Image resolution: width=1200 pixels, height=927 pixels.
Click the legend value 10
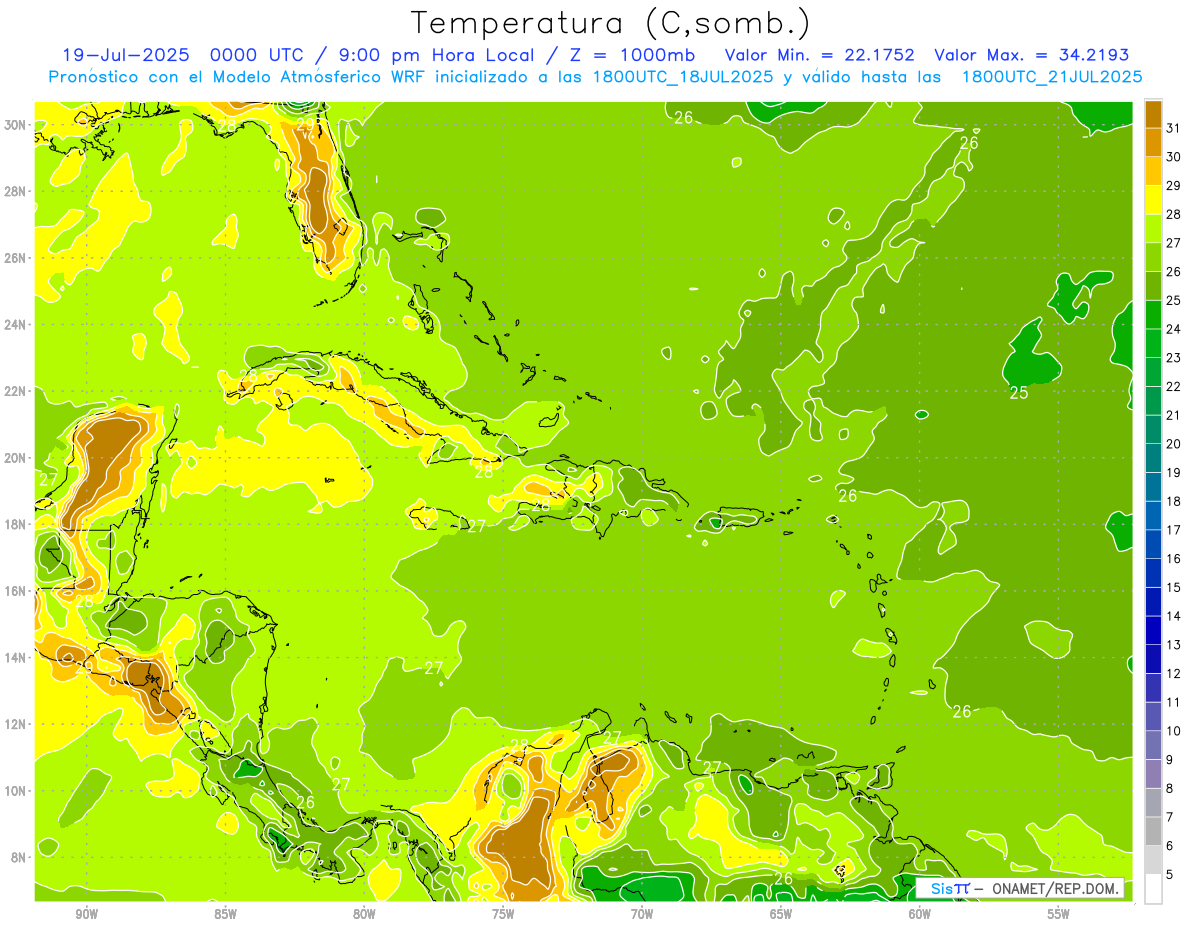[1174, 732]
